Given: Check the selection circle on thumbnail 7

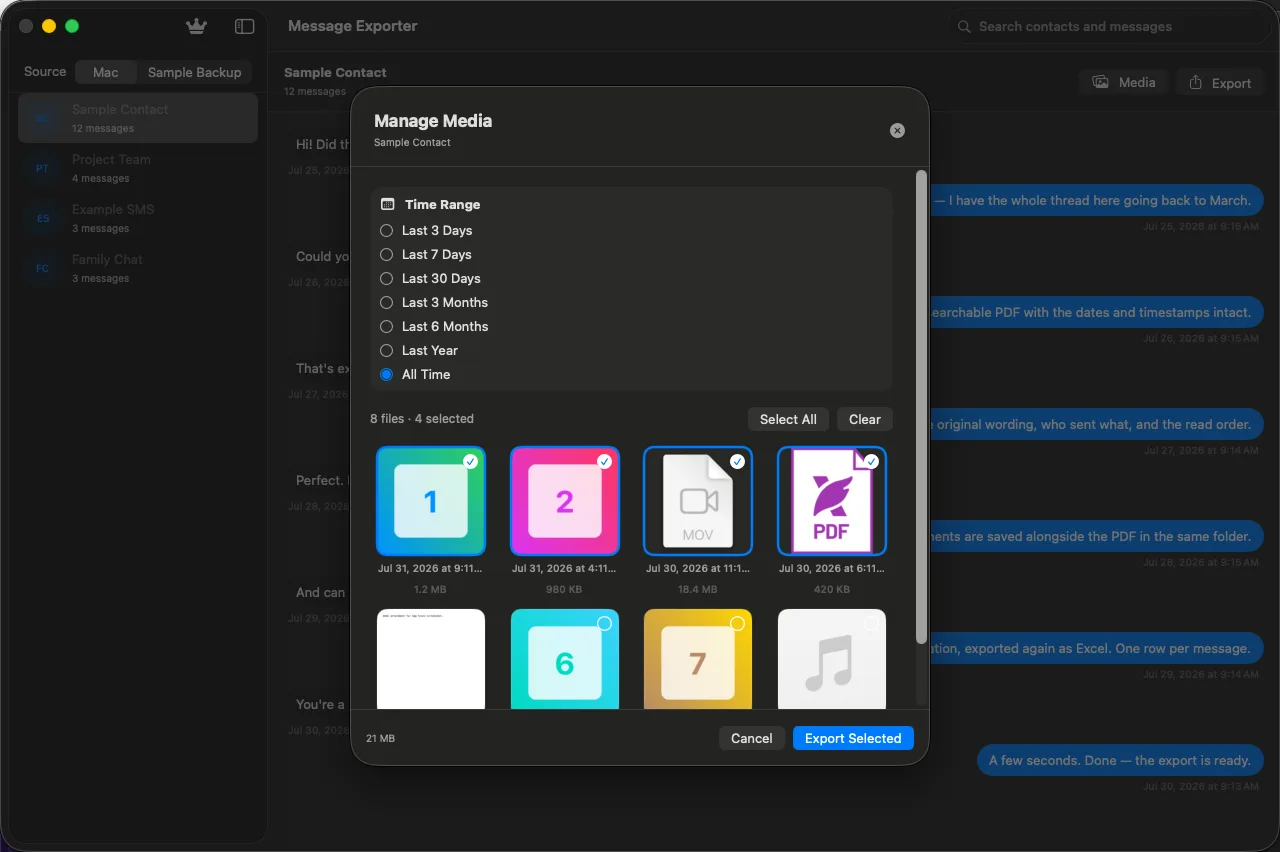Looking at the screenshot, I should tap(737, 623).
